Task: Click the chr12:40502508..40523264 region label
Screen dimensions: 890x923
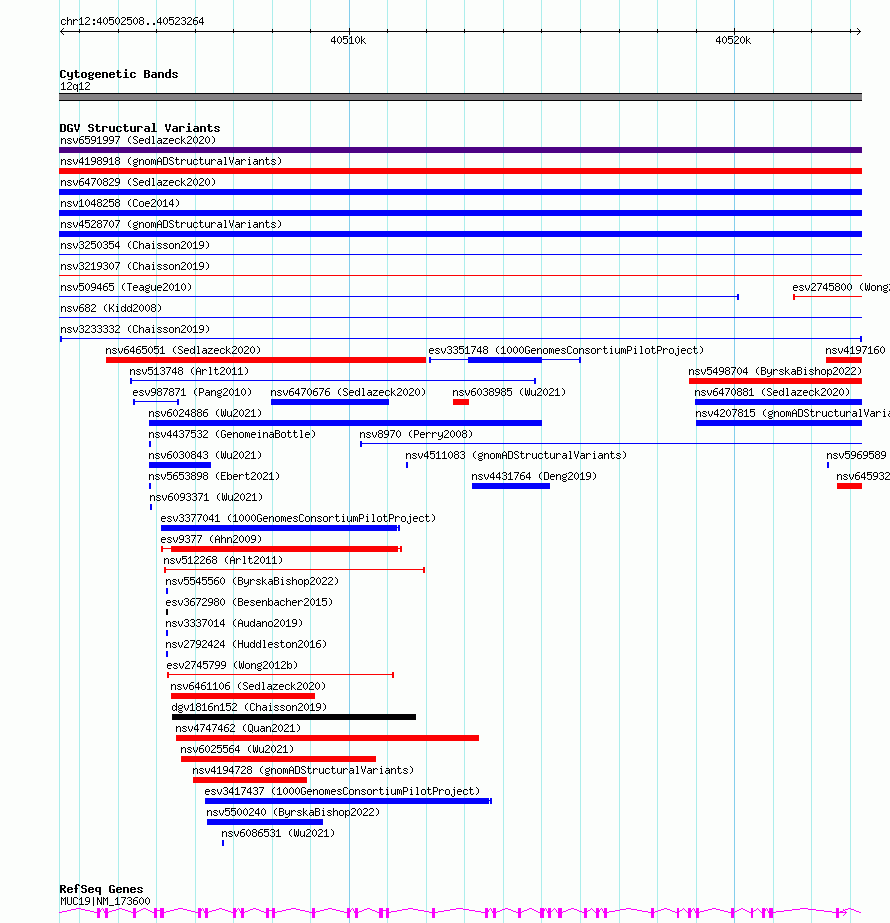Action: click(132, 21)
